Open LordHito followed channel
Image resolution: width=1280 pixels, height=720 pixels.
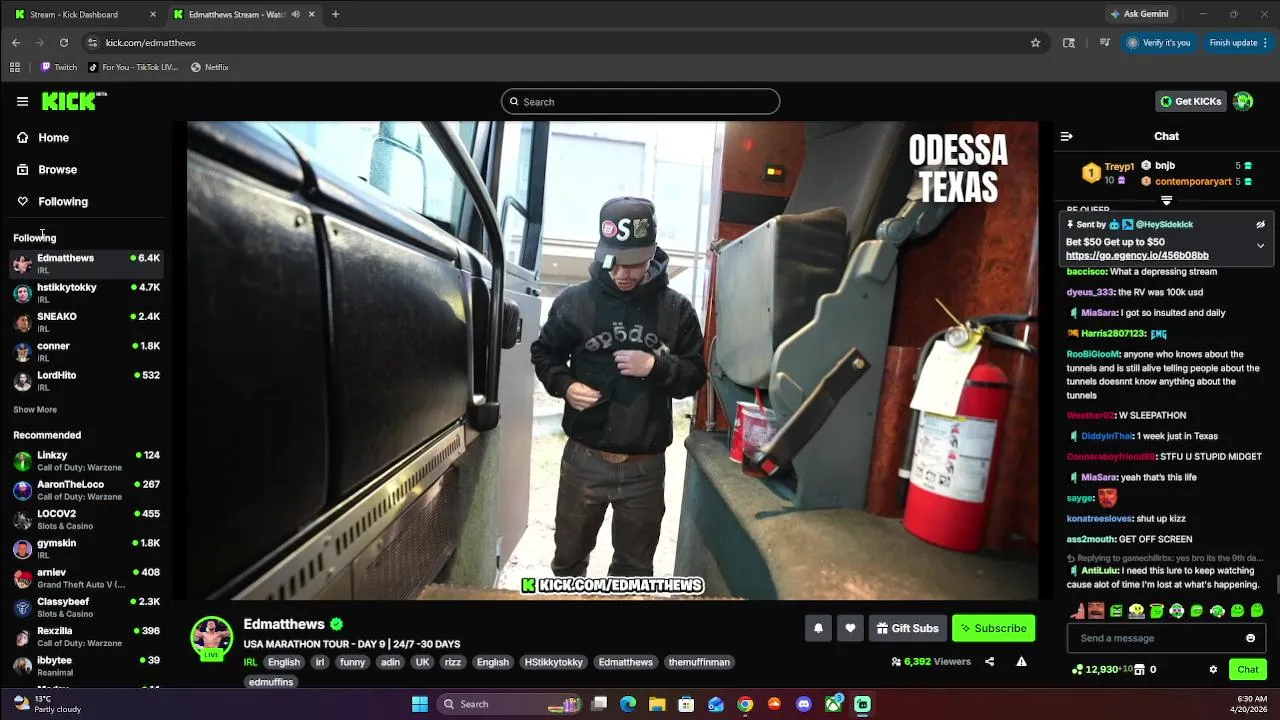86,380
